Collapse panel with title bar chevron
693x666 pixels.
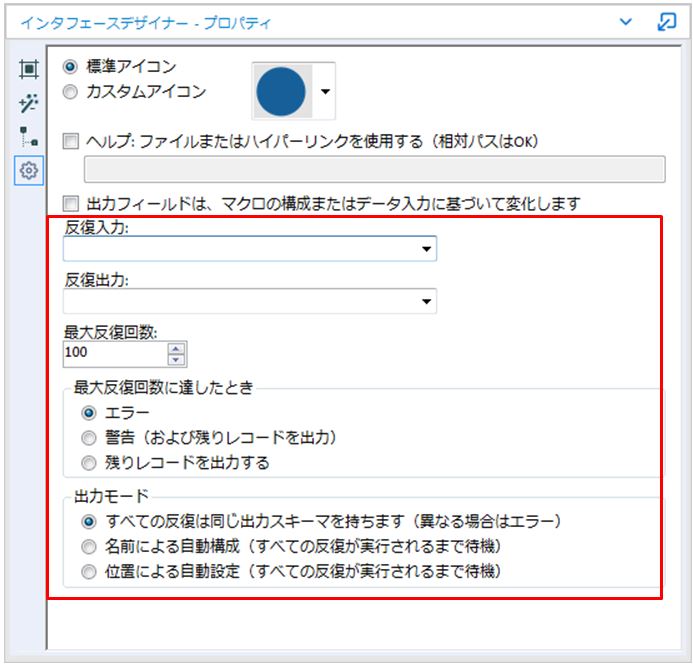tap(626, 21)
